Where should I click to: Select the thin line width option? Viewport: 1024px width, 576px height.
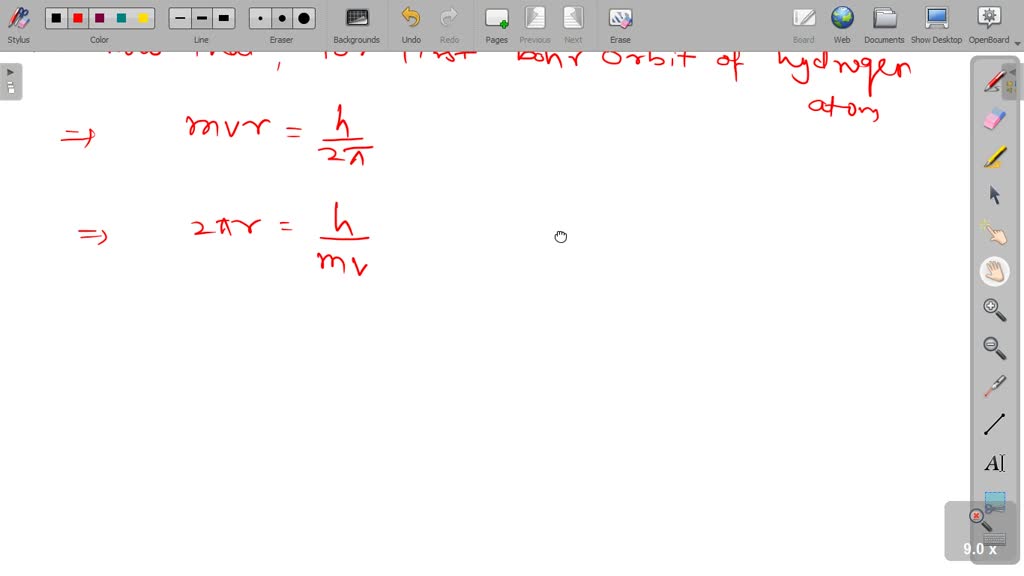pos(180,18)
